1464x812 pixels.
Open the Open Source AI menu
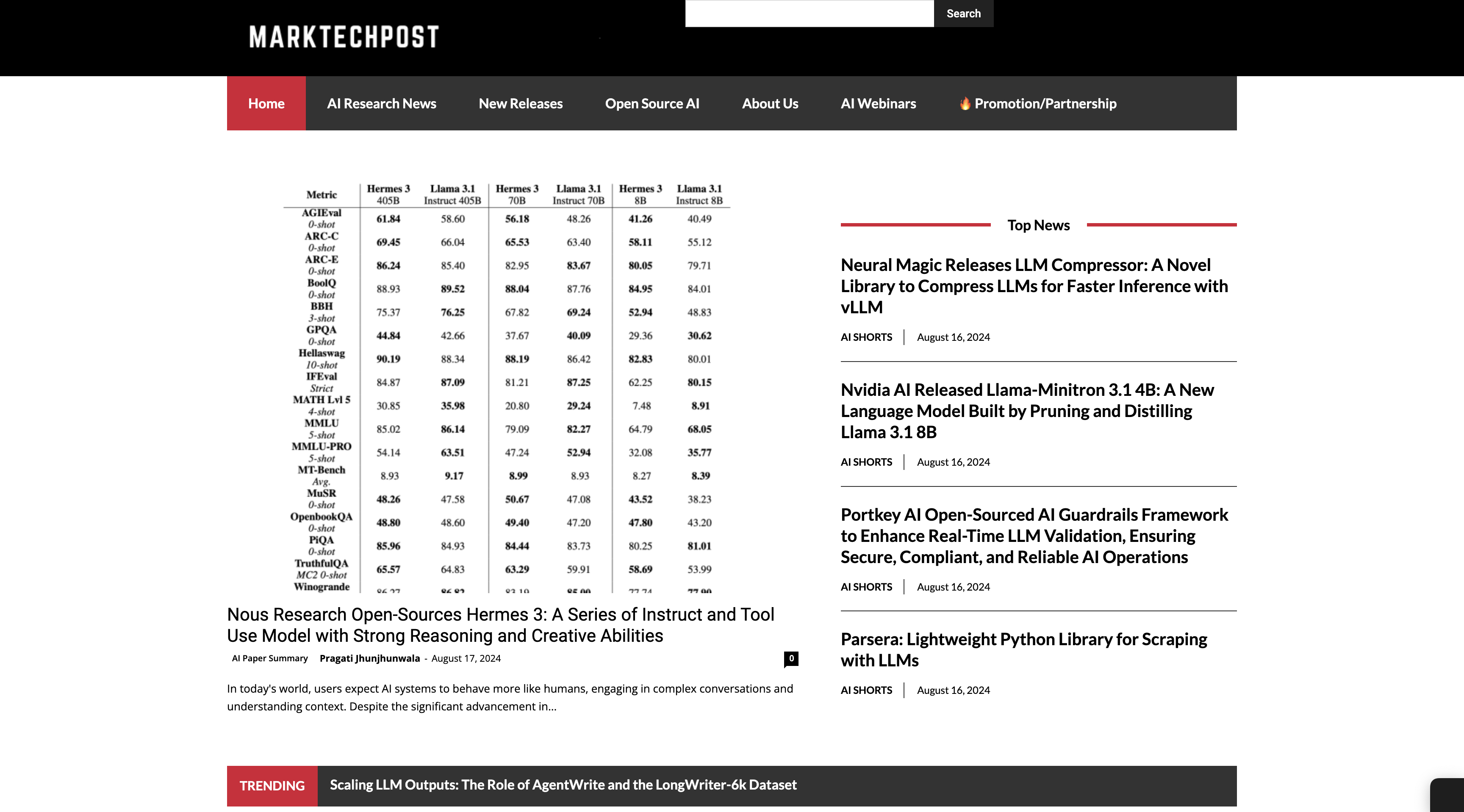[x=652, y=103]
